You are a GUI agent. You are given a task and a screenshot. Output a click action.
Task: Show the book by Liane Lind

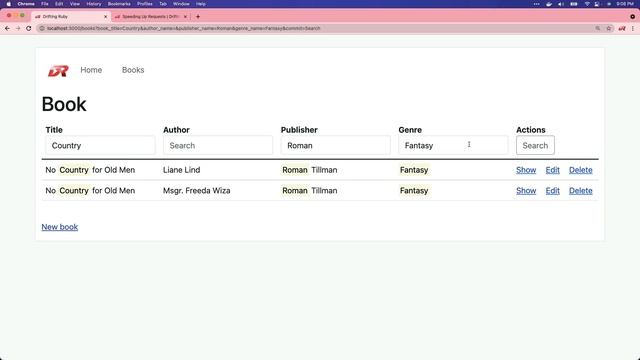pos(526,170)
